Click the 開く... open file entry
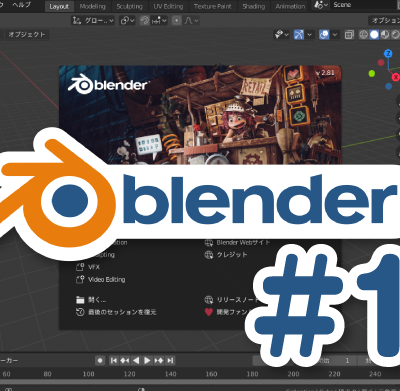Screen dimensions: 400x391 [97, 300]
